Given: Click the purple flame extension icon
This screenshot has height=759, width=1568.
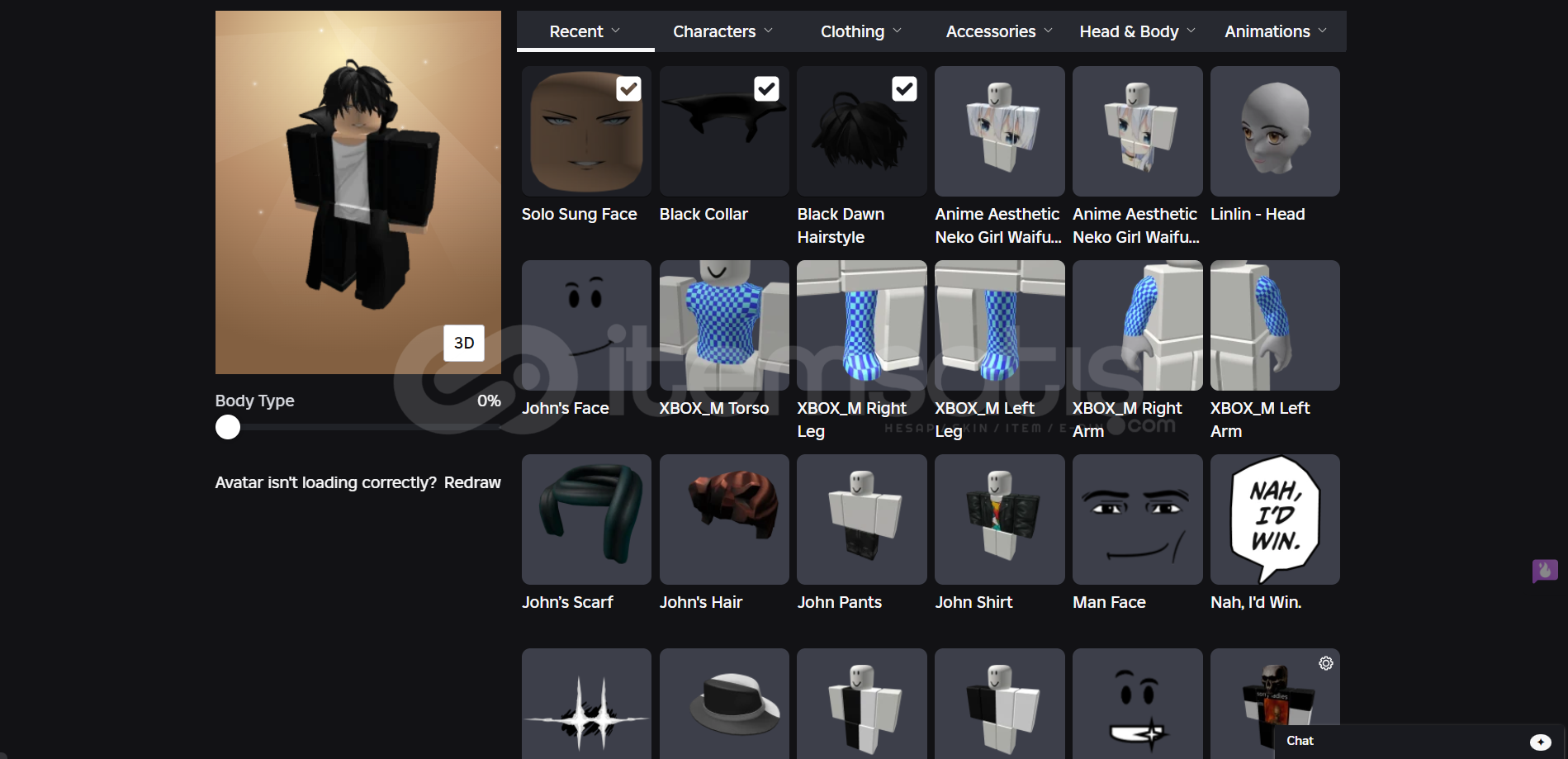Looking at the screenshot, I should [x=1545, y=571].
